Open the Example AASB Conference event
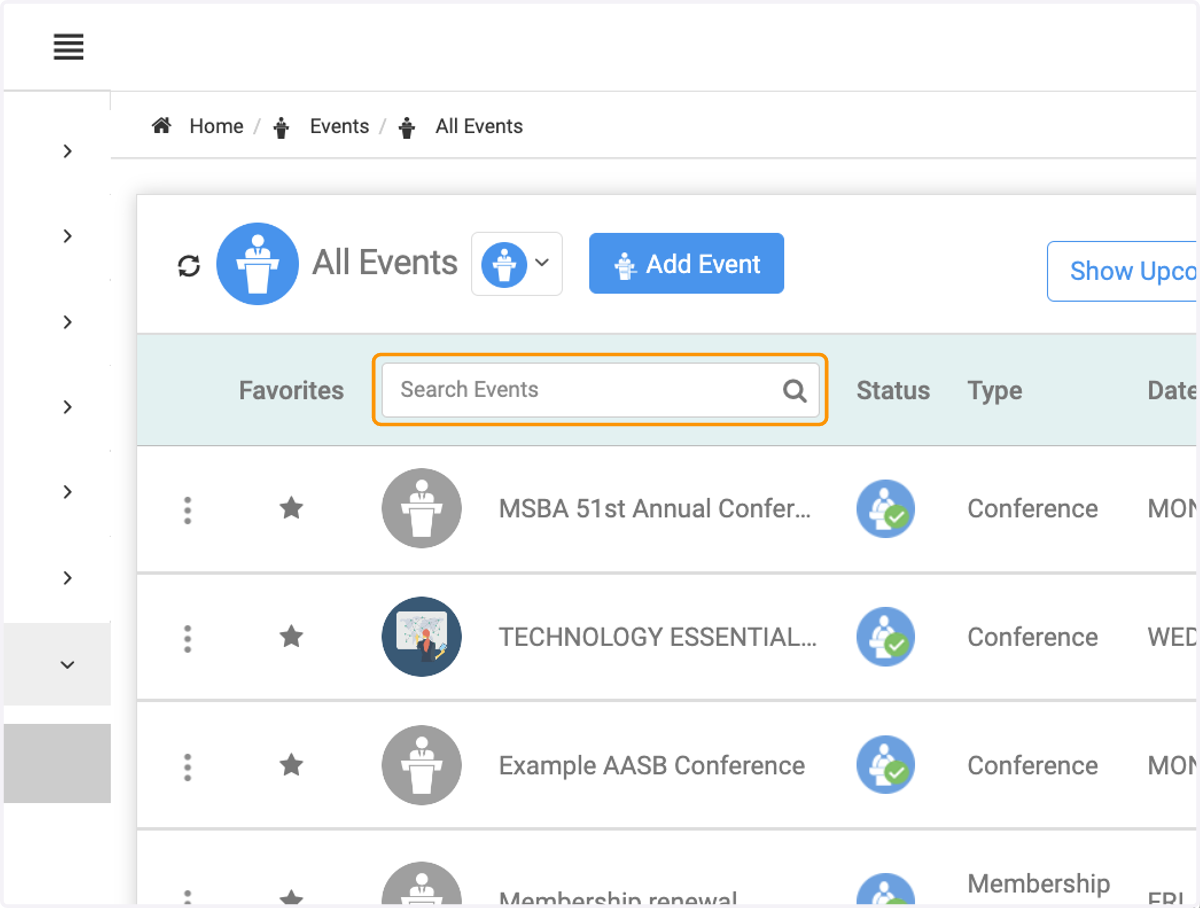1200x908 pixels. pyautogui.click(x=652, y=766)
